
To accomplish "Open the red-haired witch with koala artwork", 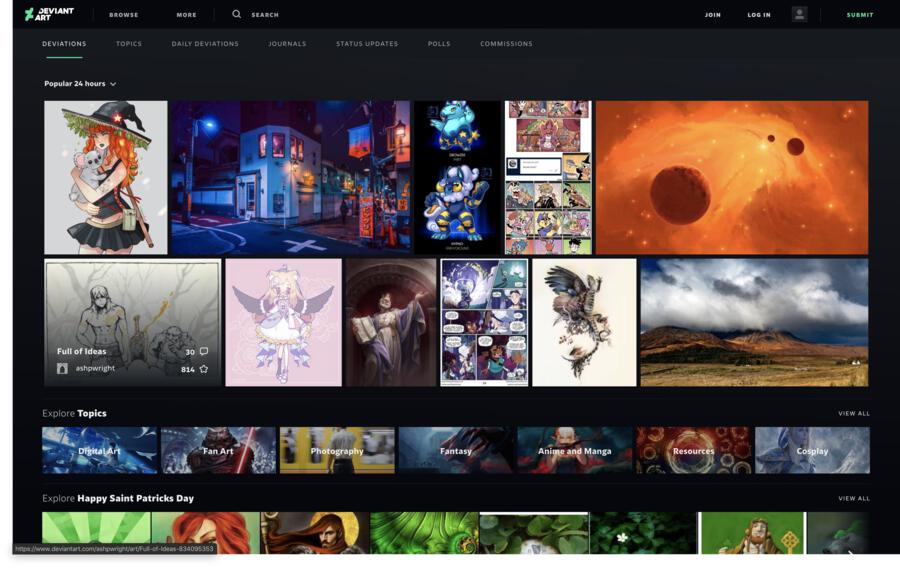I will coord(106,177).
